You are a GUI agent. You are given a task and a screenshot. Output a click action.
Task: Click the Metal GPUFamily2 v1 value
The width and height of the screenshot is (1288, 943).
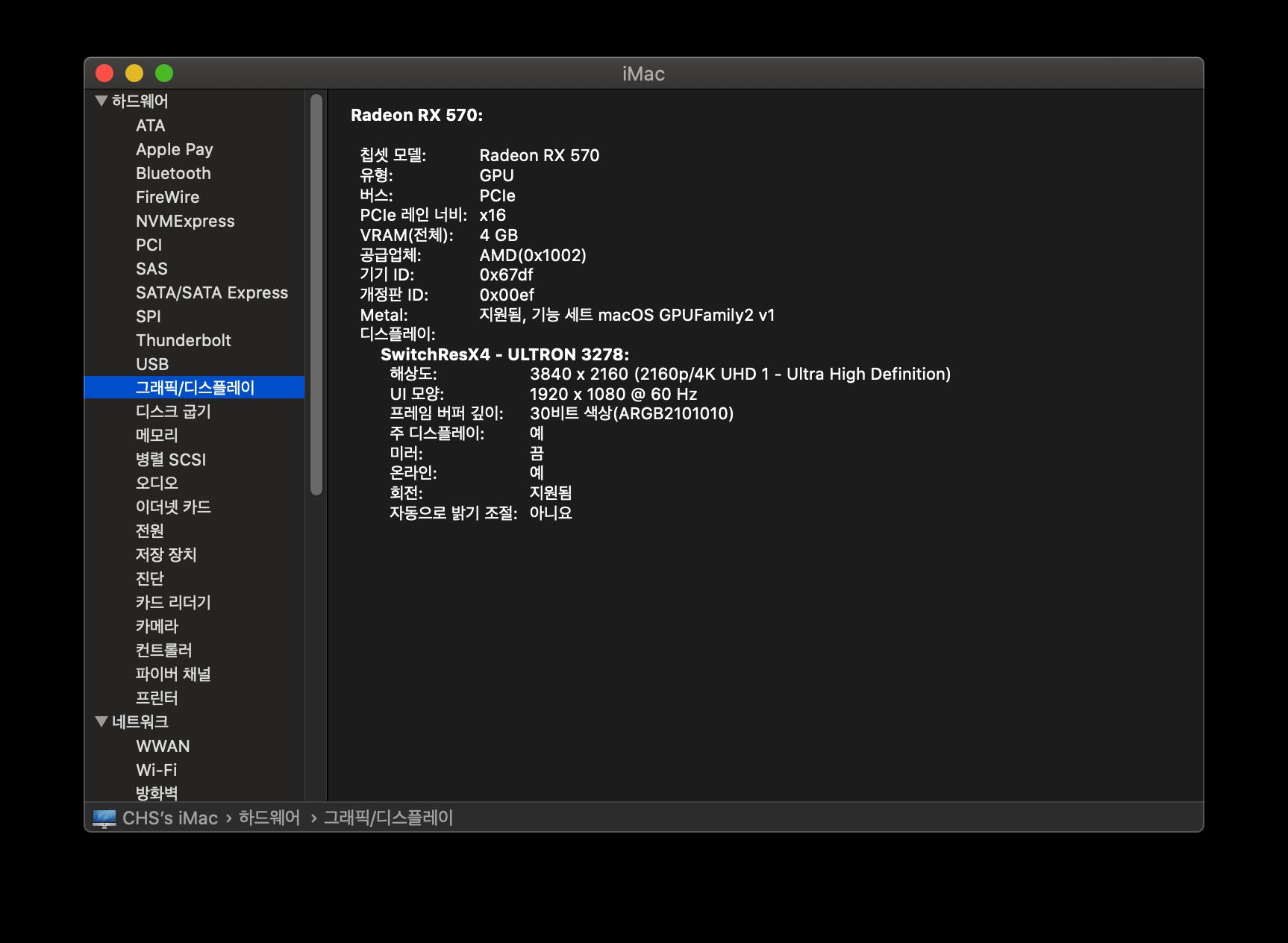point(627,315)
